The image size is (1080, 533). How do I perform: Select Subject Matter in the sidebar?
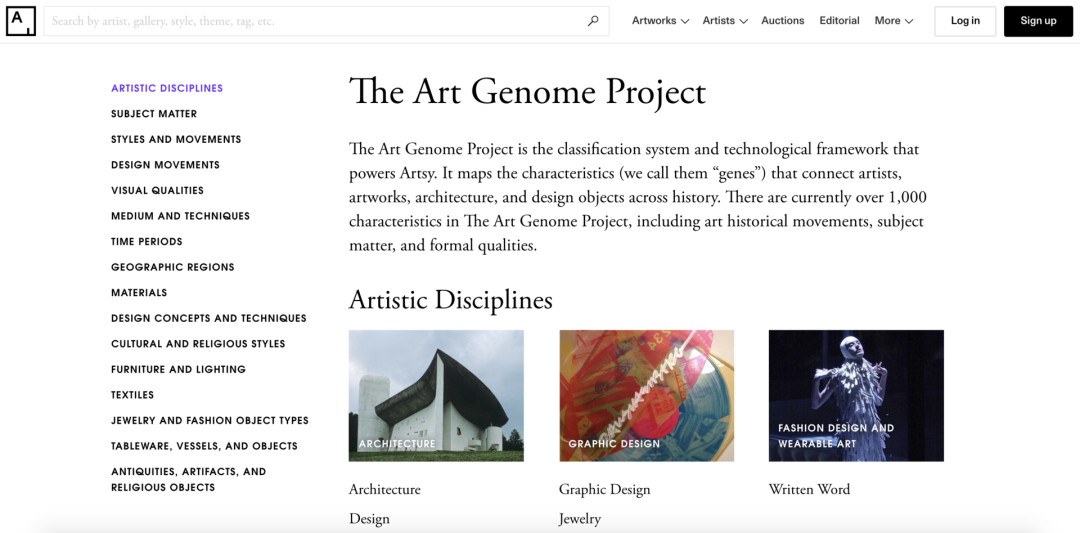point(154,114)
